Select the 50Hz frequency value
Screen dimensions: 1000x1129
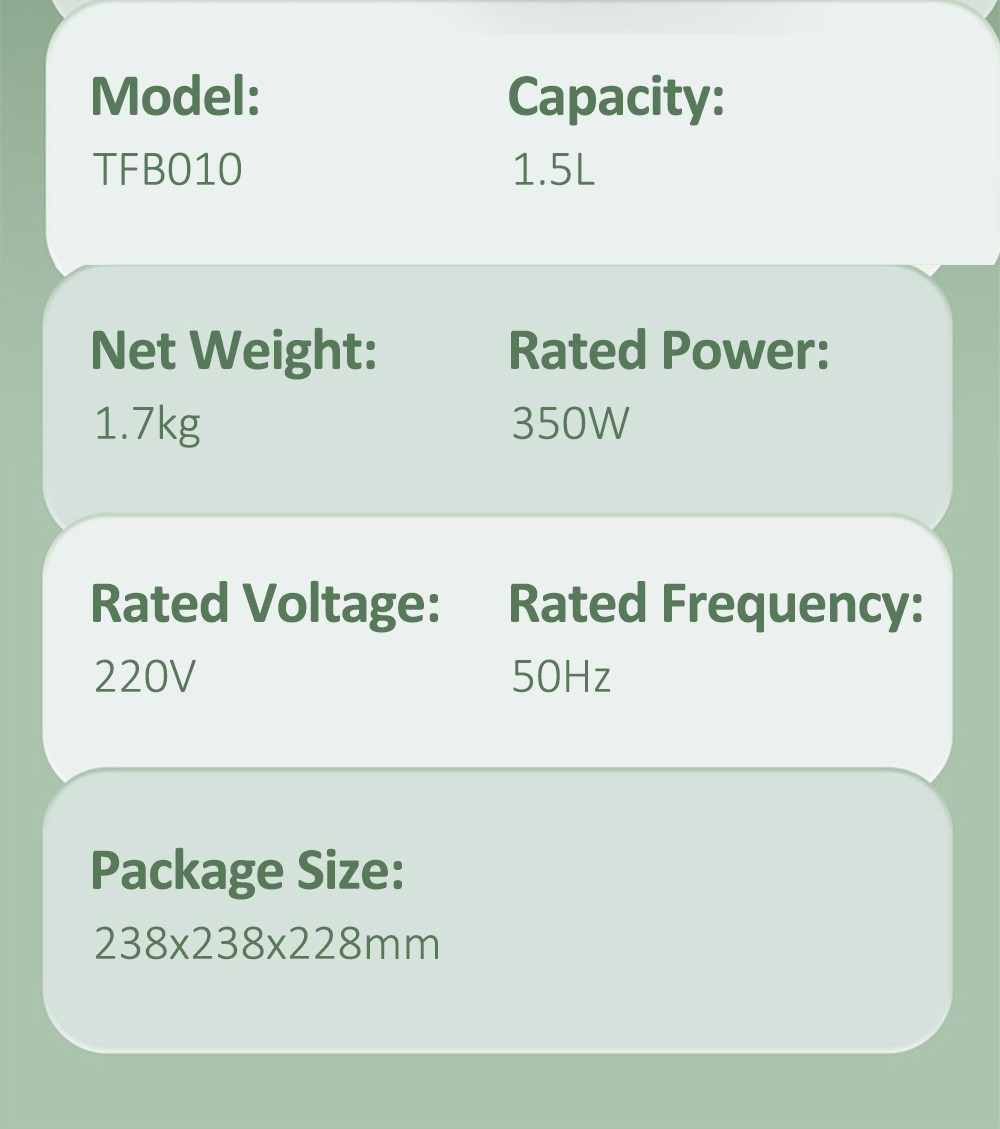(x=561, y=677)
